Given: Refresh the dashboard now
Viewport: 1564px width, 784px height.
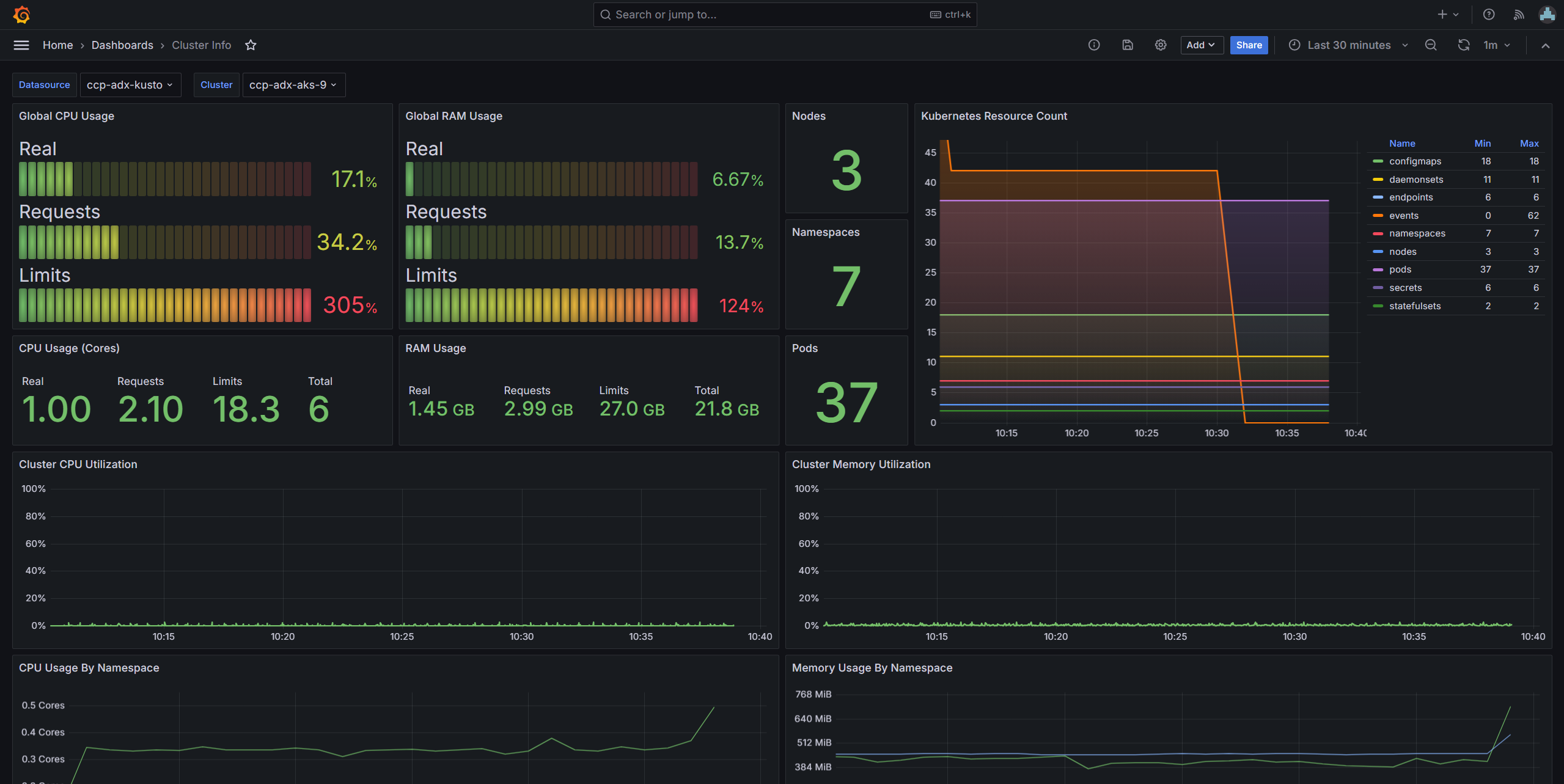Looking at the screenshot, I should (1464, 45).
